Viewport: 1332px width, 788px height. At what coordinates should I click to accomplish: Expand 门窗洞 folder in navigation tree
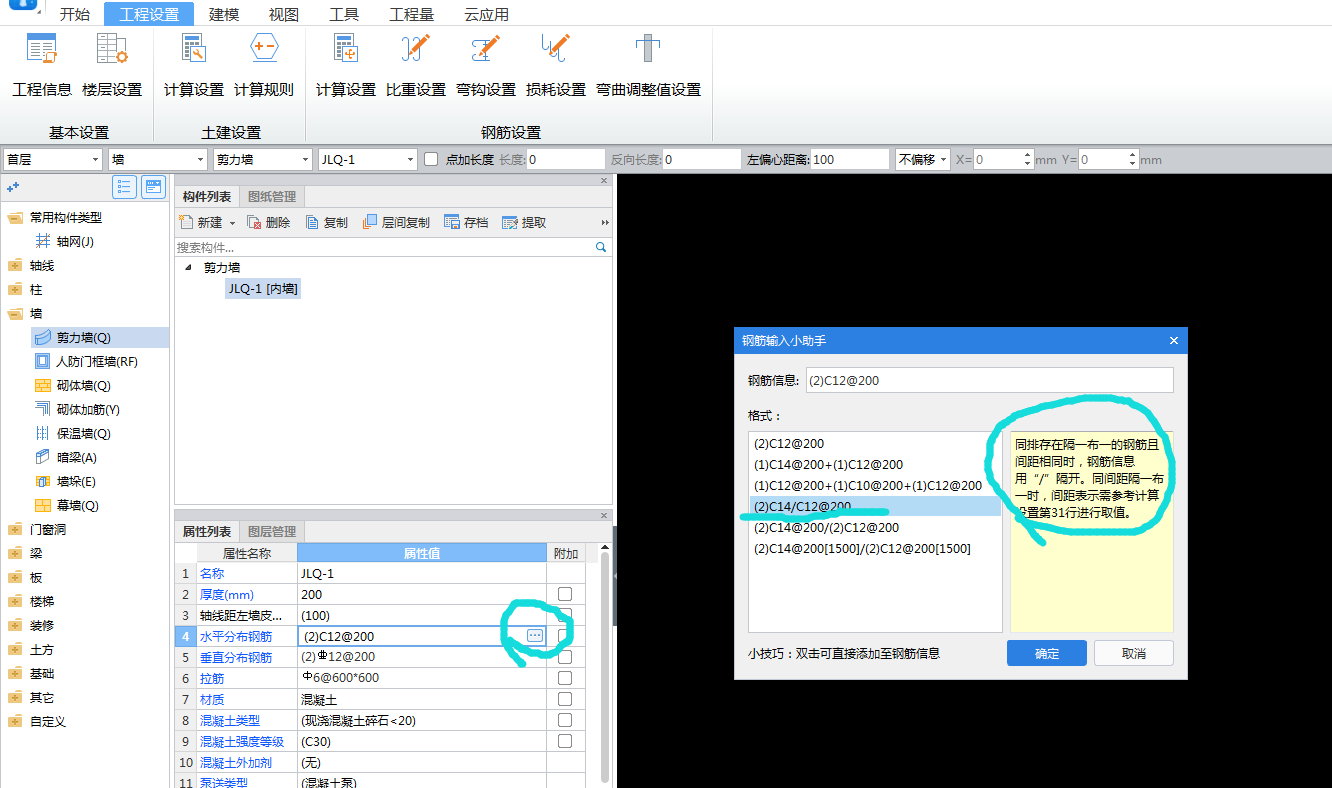coord(15,529)
